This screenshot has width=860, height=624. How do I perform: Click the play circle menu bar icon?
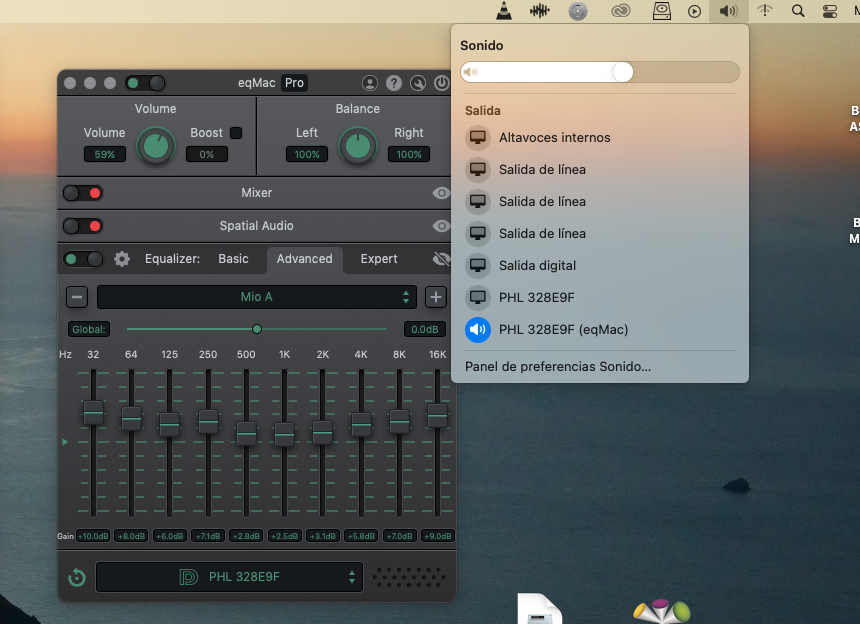click(694, 12)
